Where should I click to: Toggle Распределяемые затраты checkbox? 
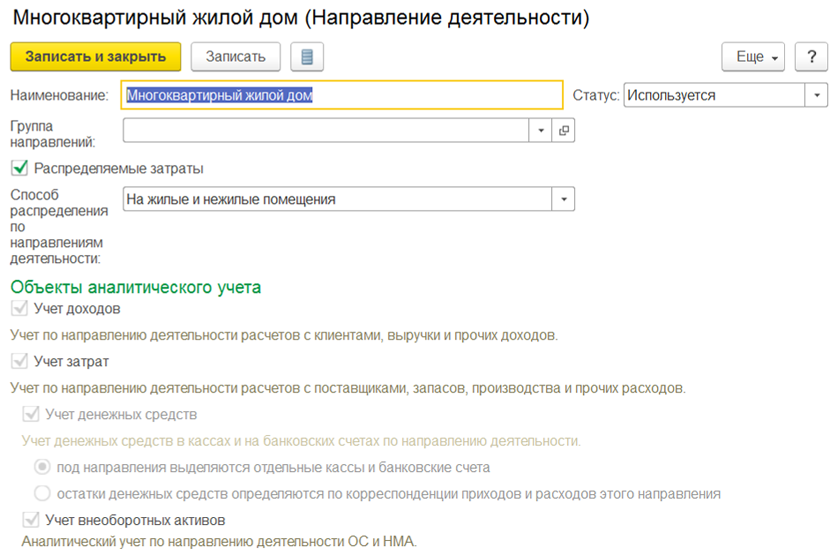[x=20, y=168]
